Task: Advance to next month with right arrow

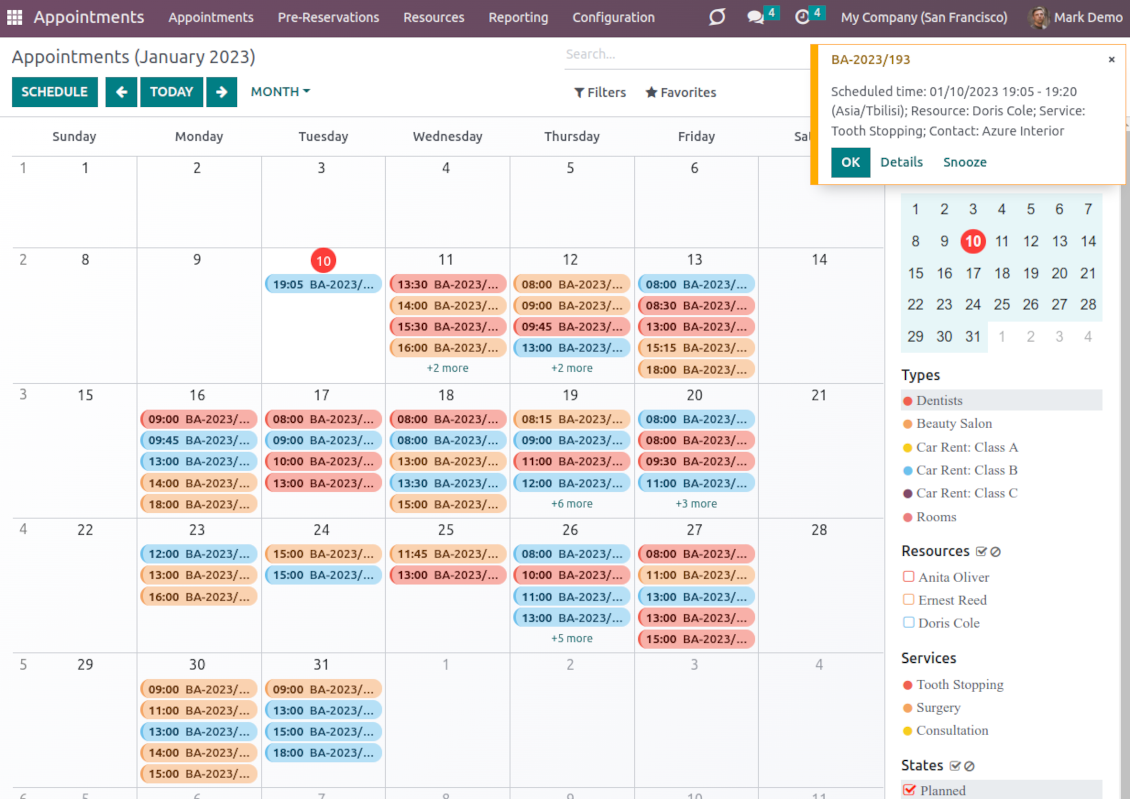Action: tap(221, 92)
